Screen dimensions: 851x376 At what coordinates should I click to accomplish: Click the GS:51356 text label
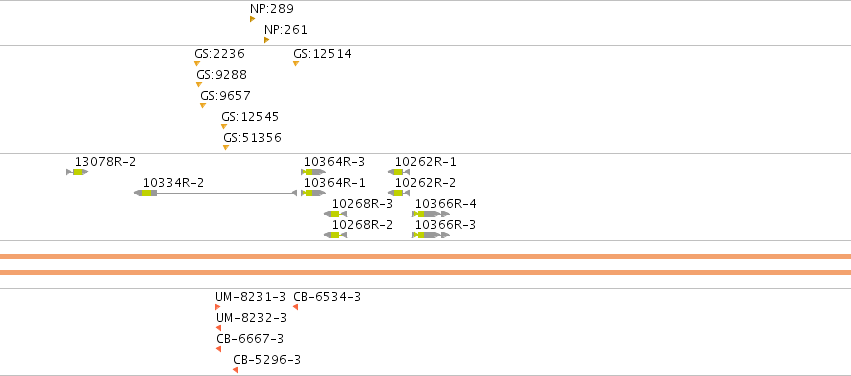tap(252, 138)
